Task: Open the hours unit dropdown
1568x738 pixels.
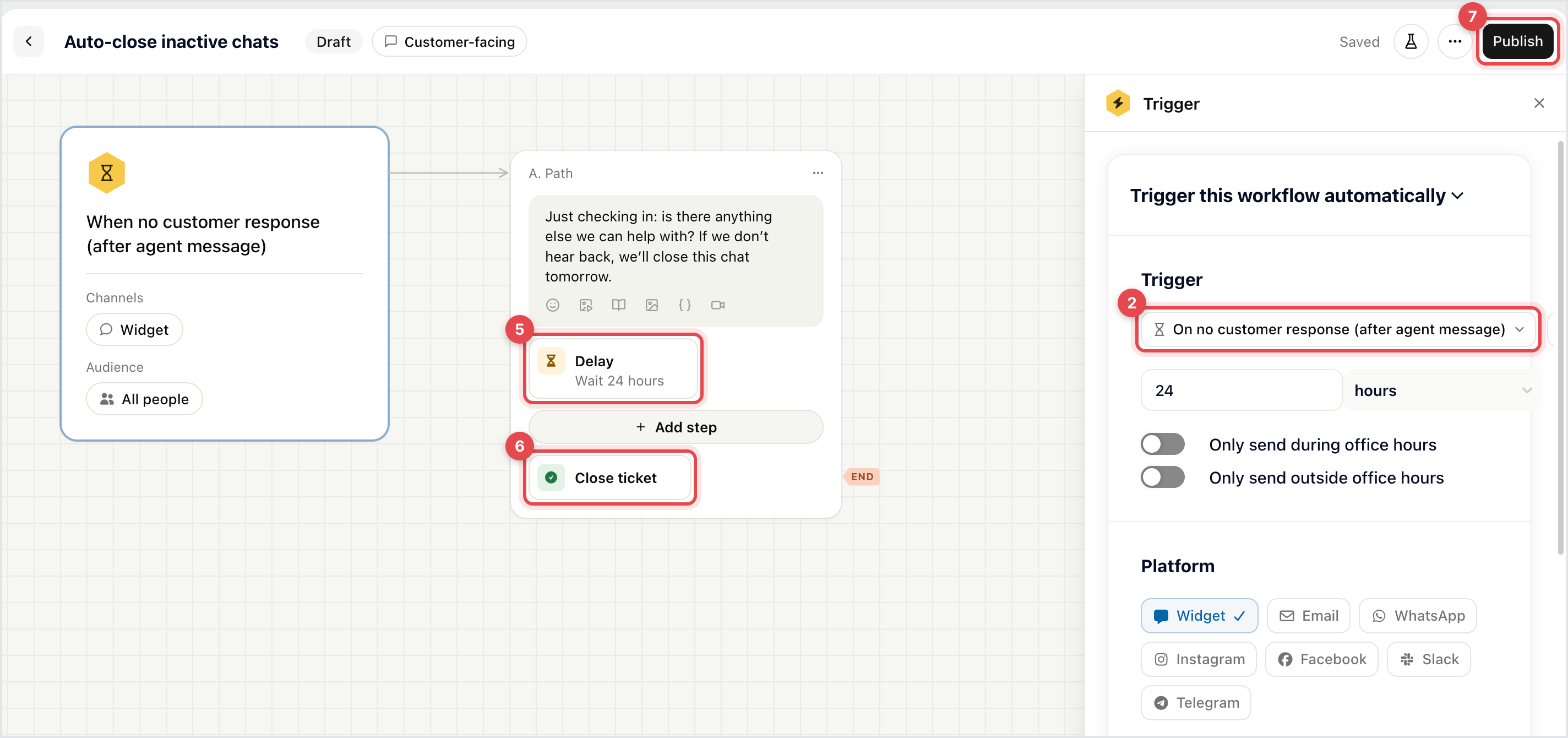Action: click(1442, 390)
